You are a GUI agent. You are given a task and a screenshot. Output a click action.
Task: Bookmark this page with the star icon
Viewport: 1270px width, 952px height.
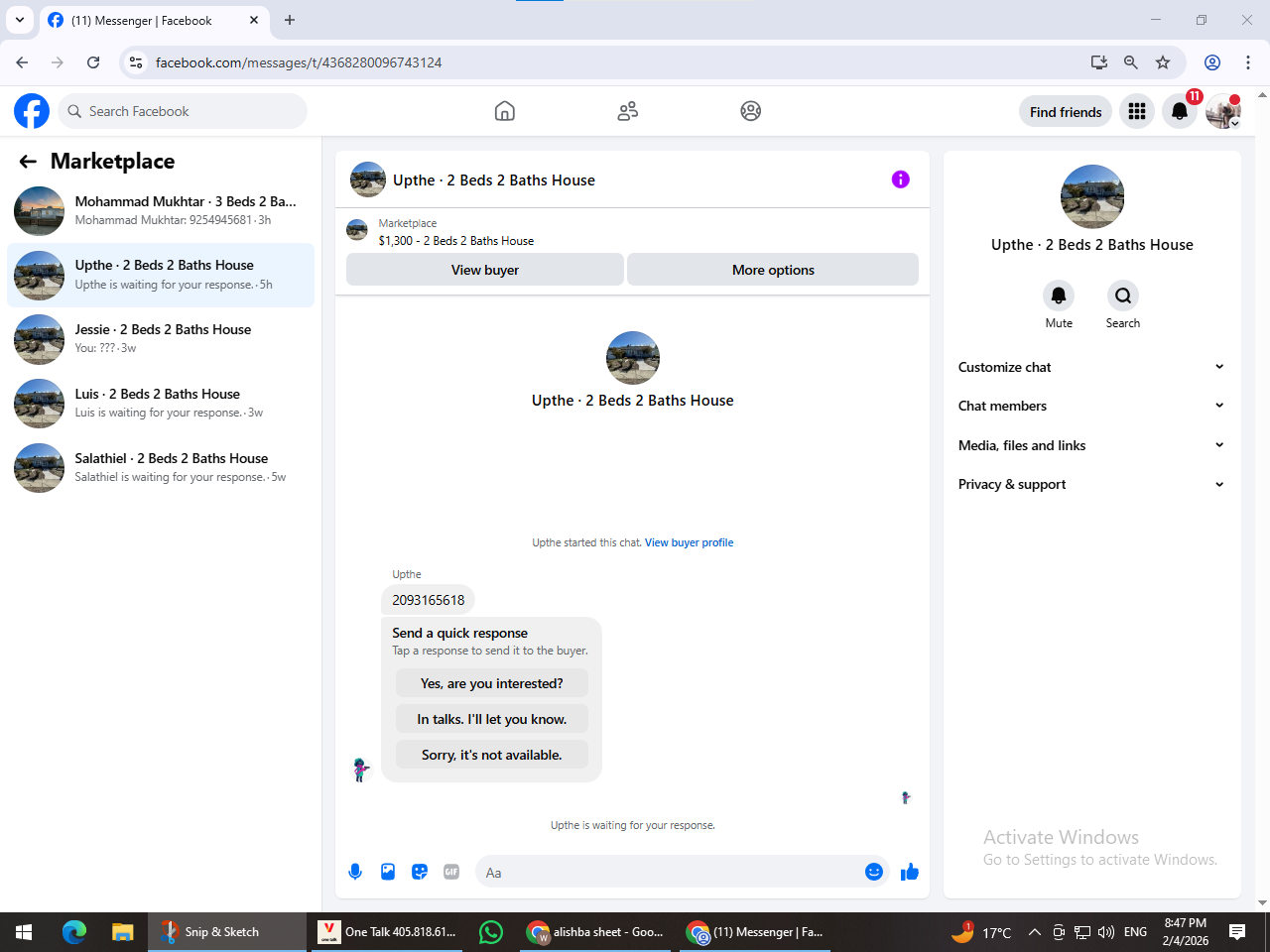click(1163, 62)
